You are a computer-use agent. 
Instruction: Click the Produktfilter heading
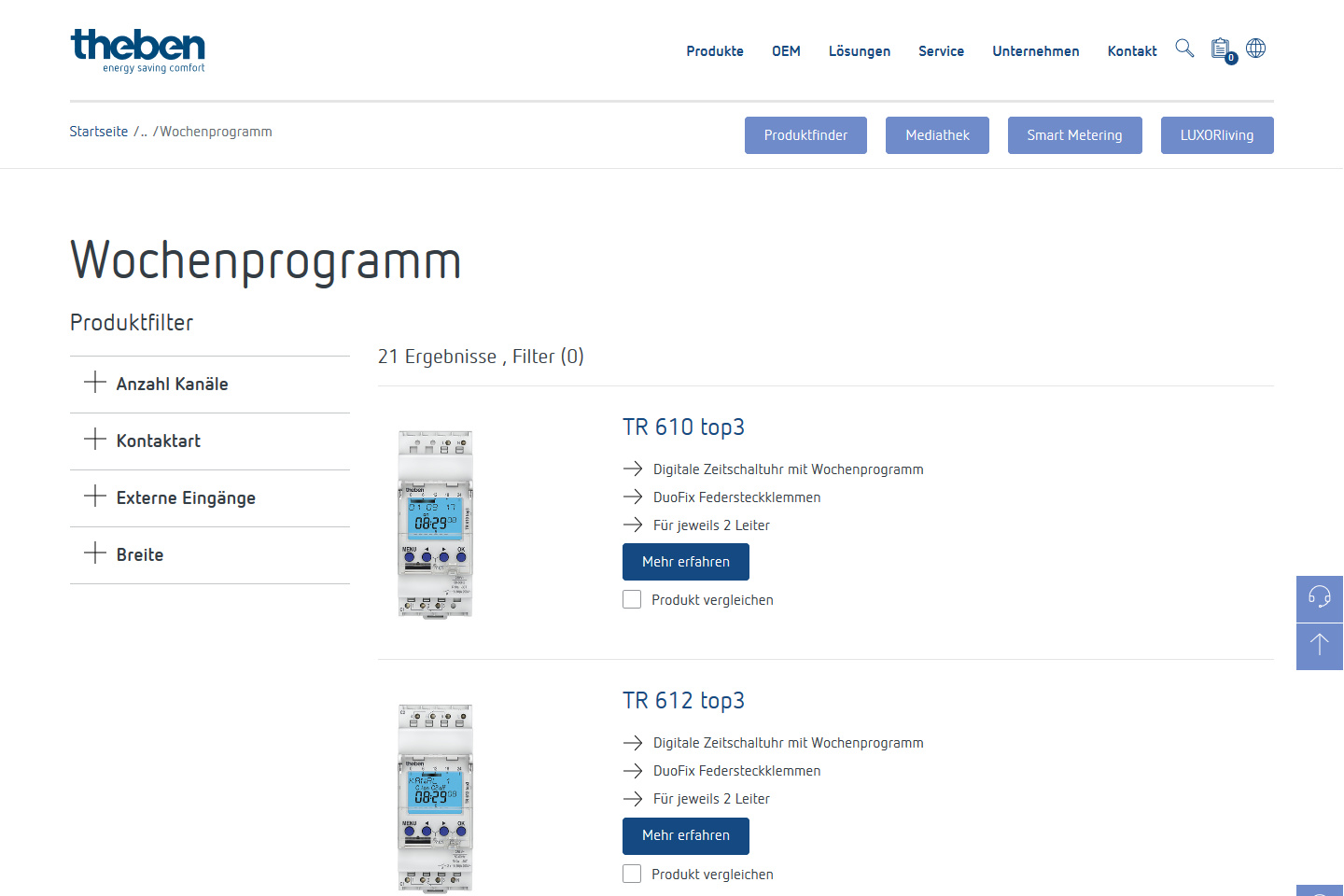(132, 323)
